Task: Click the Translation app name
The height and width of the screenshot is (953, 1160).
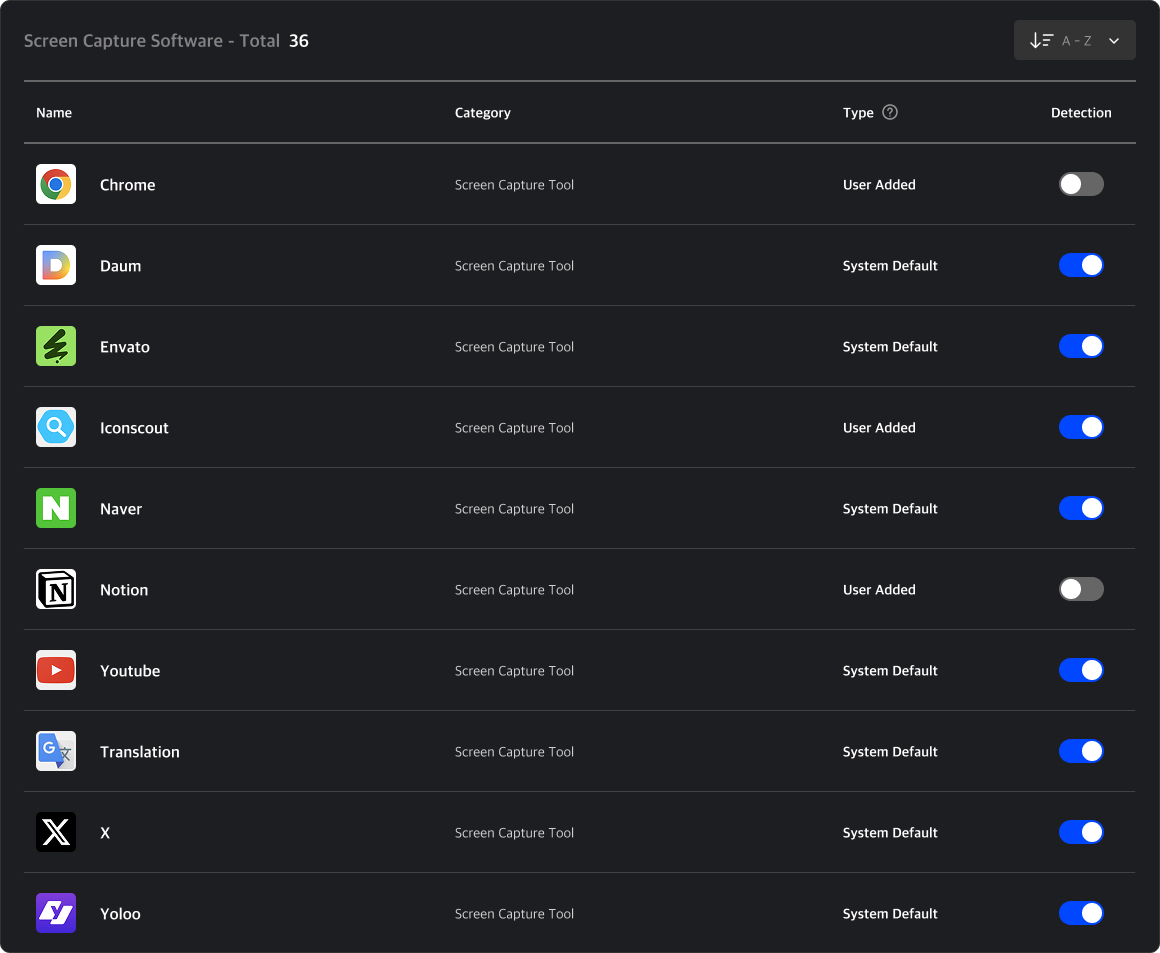Action: pyautogui.click(x=140, y=752)
